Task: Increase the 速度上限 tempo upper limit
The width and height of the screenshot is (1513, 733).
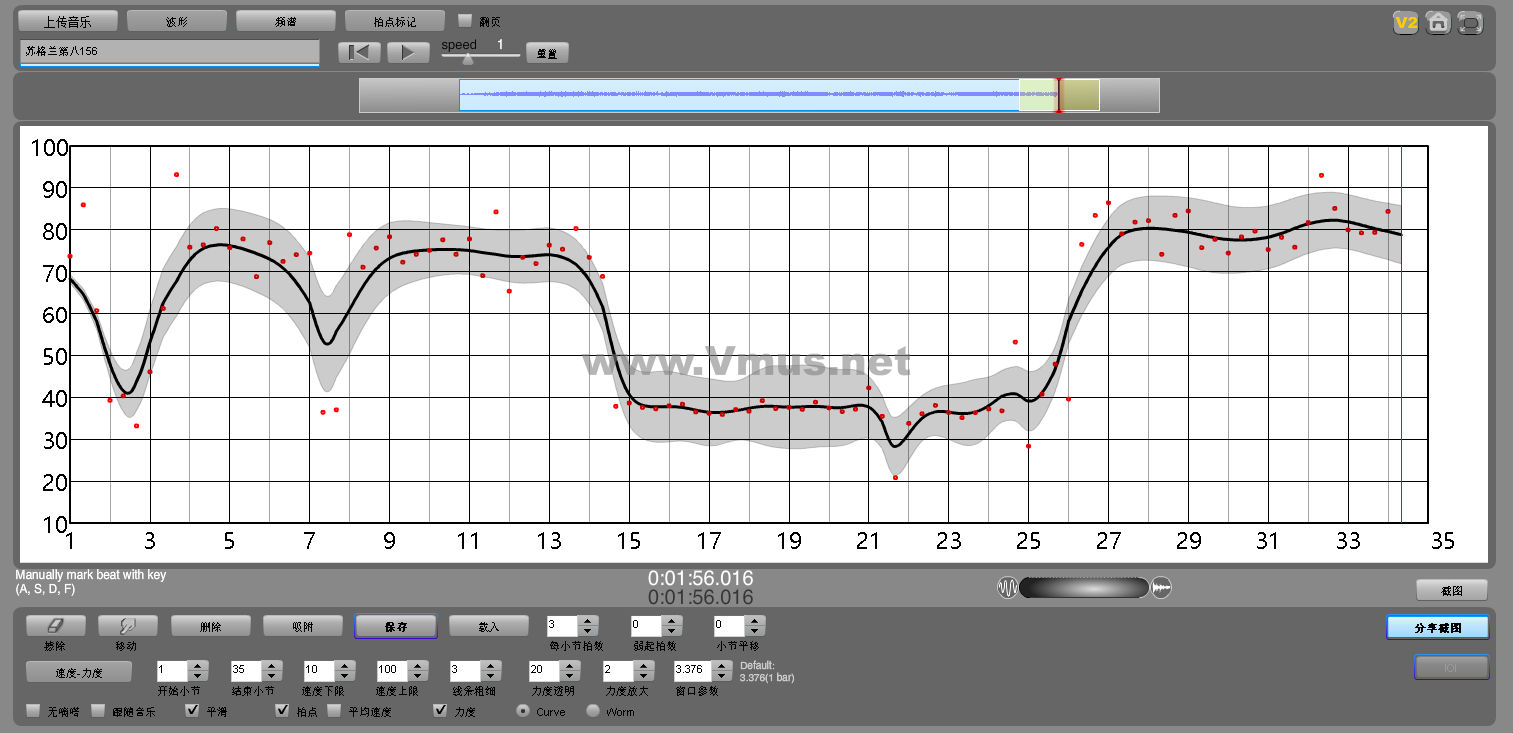Action: coord(416,665)
